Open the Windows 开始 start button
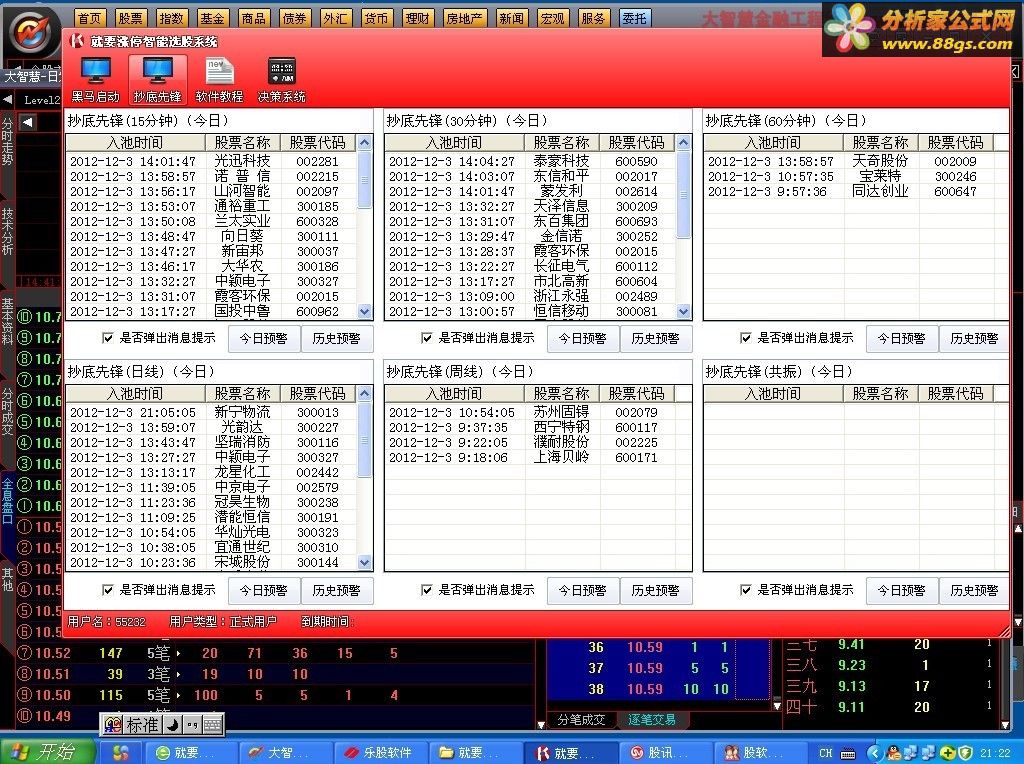Image resolution: width=1024 pixels, height=764 pixels. 48,752
